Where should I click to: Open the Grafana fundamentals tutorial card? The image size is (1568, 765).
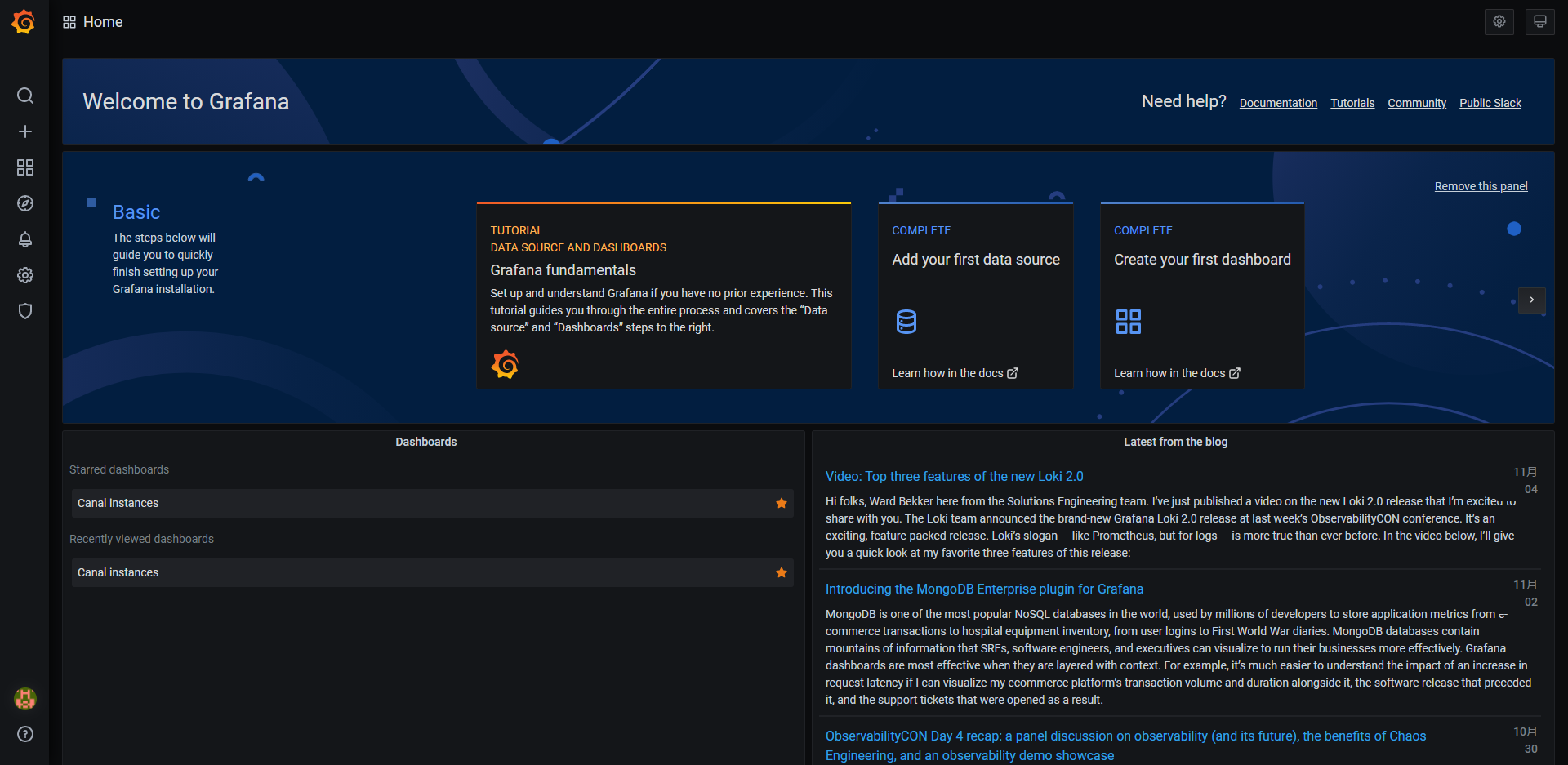click(663, 296)
